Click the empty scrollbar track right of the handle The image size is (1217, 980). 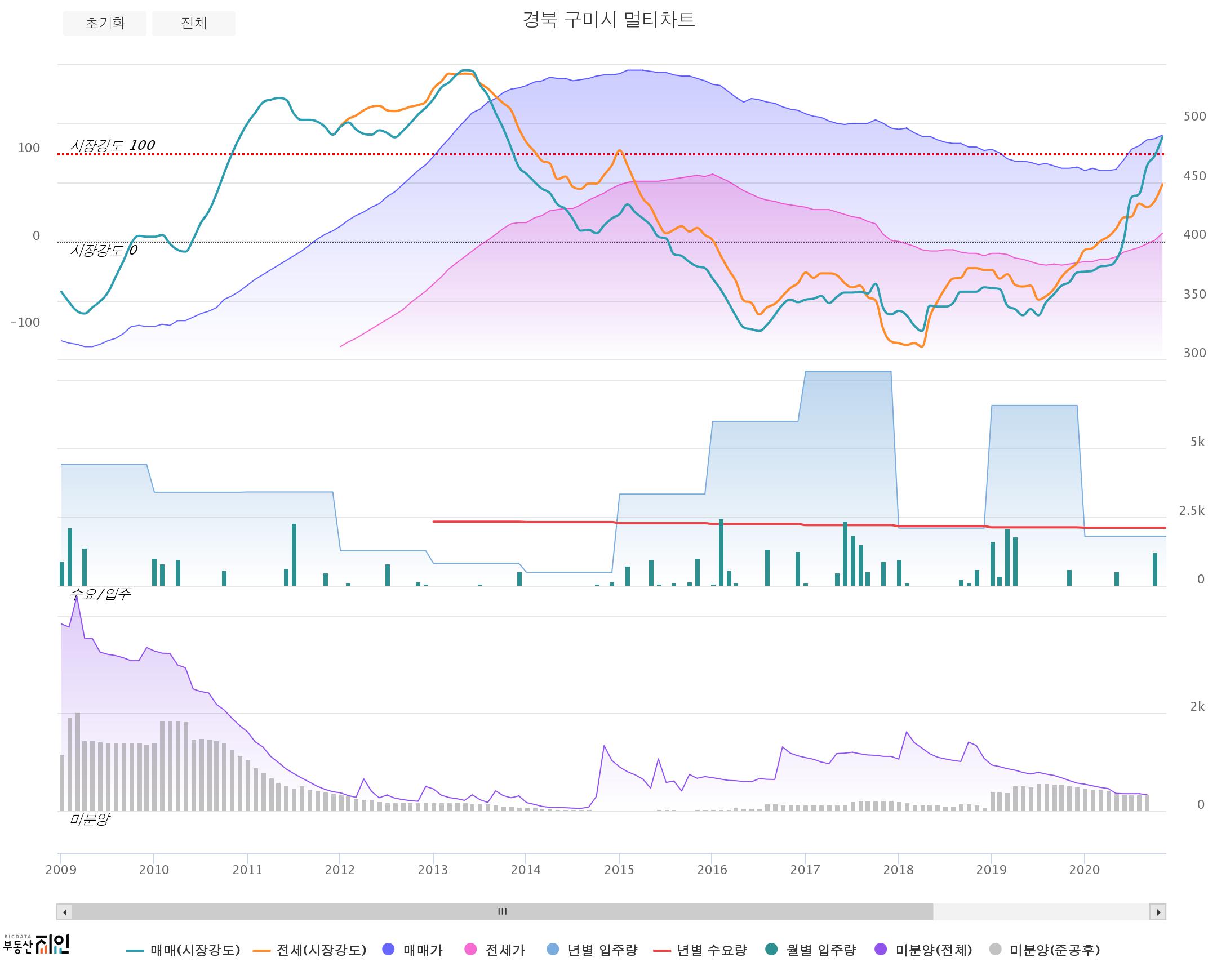click(1041, 912)
